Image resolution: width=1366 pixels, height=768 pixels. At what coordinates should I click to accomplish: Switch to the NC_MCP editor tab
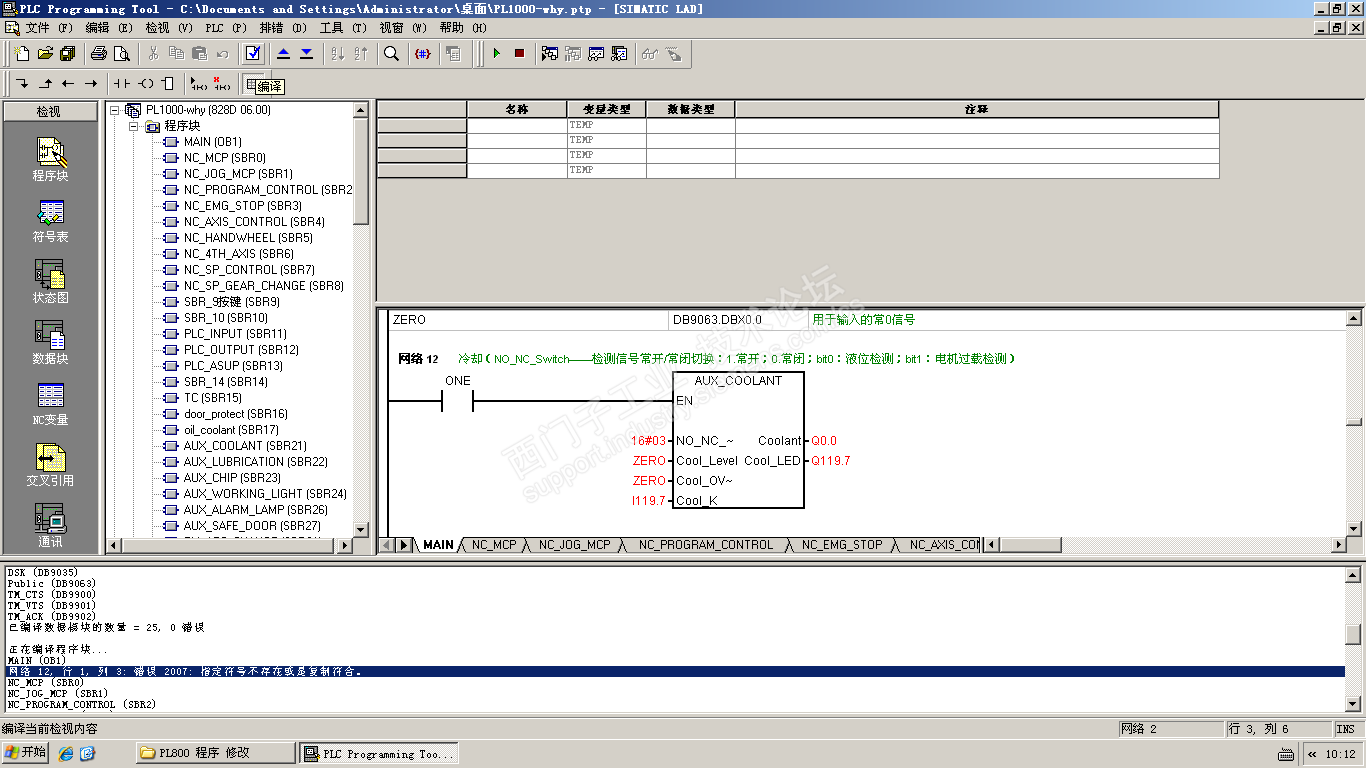494,545
